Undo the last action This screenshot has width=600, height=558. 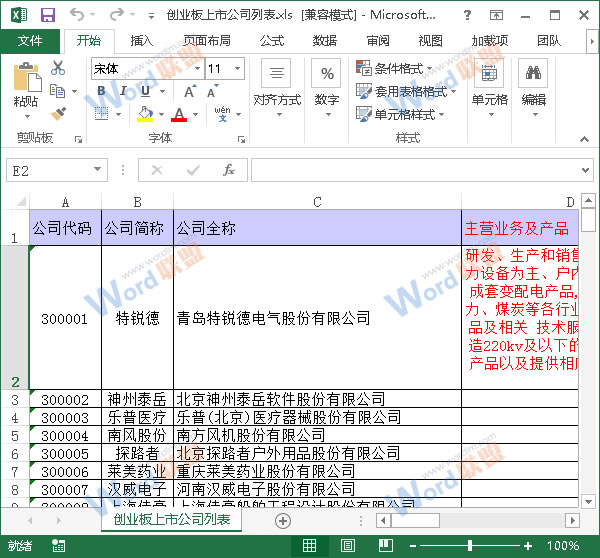pos(77,15)
